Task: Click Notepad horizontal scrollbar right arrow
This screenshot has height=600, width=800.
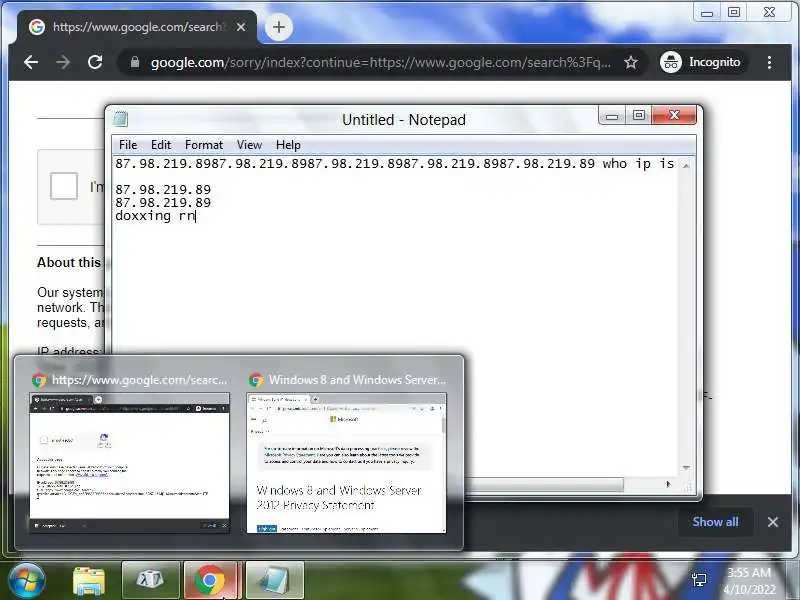Action: (x=668, y=484)
